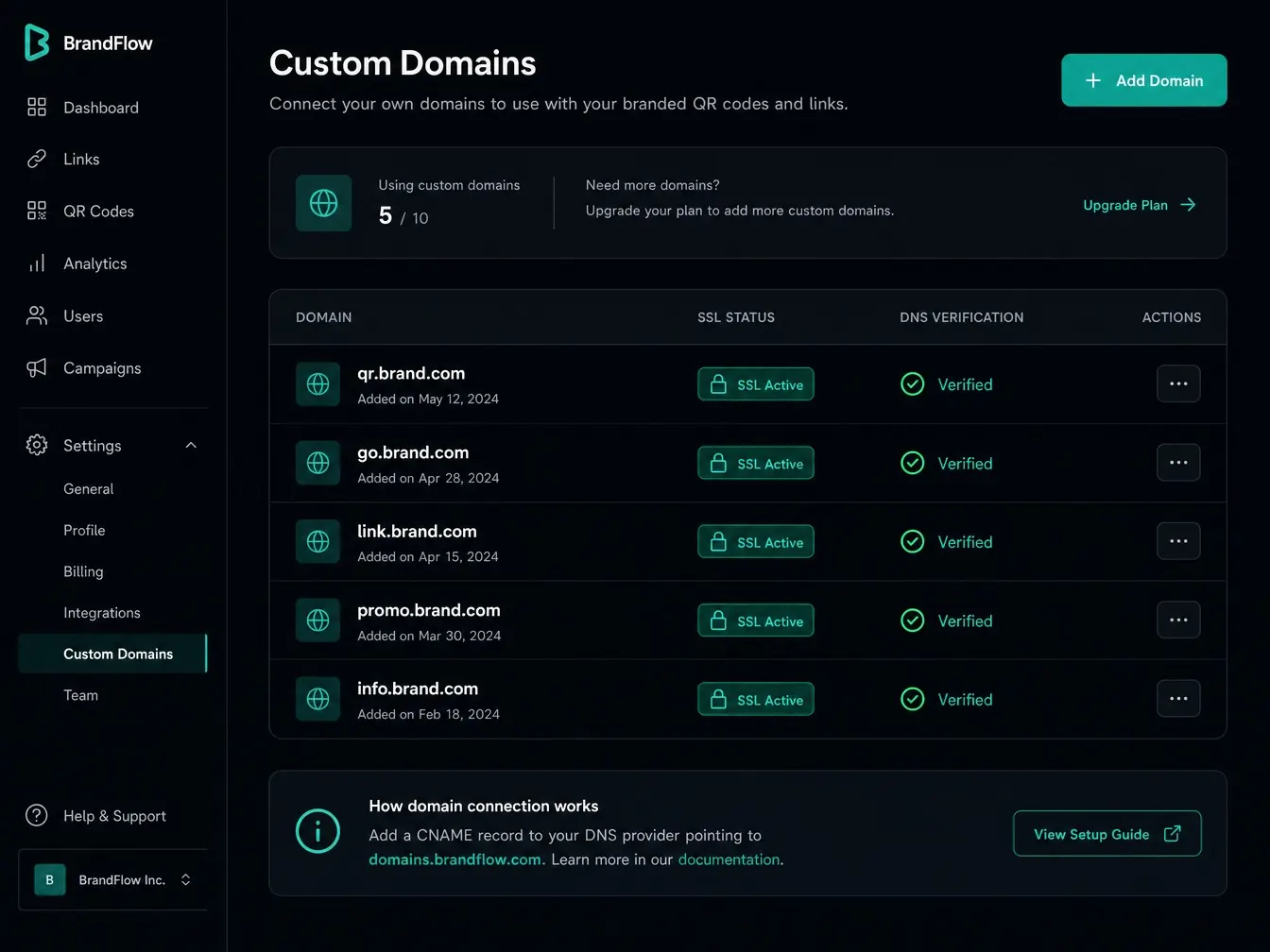This screenshot has width=1270, height=952.
Task: Click verified checkmark icon for qr.brand.com
Action: [913, 384]
